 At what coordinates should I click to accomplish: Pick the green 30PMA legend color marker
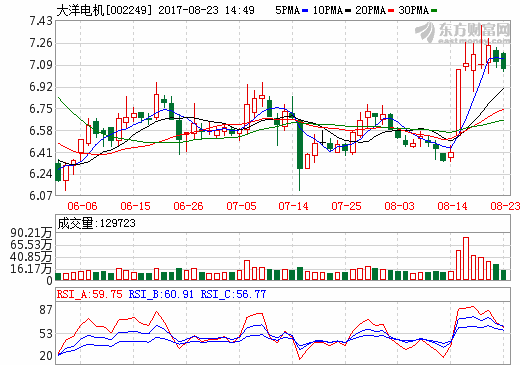[434, 11]
